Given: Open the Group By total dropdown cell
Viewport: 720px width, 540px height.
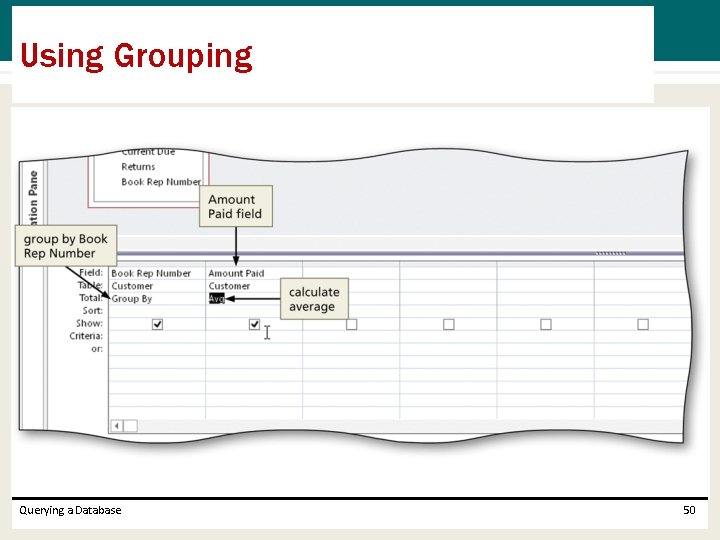Looking at the screenshot, I should pos(157,298).
